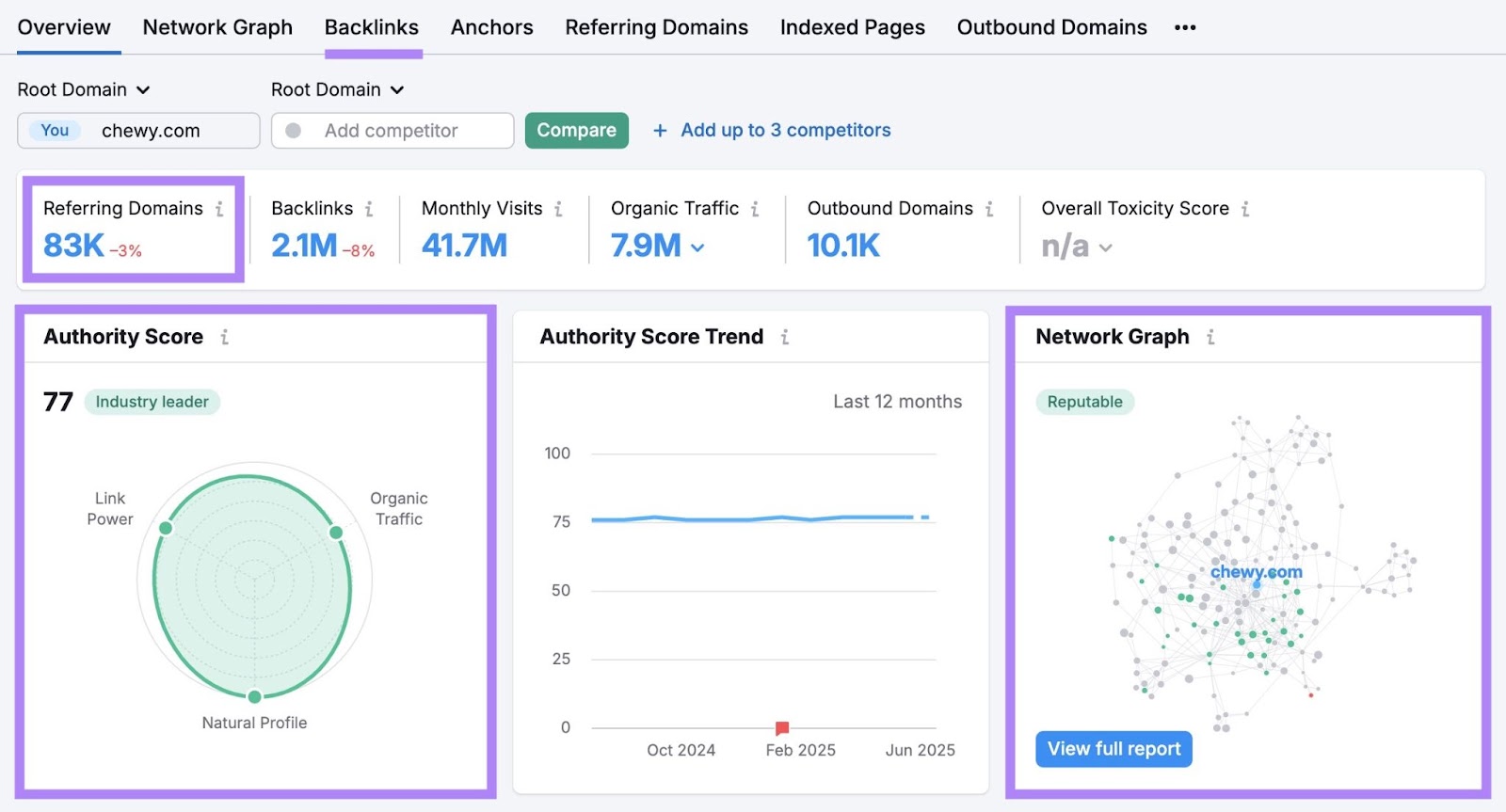Click info icon beside Authority Score title
Screen dimensions: 1506x812
(224, 337)
